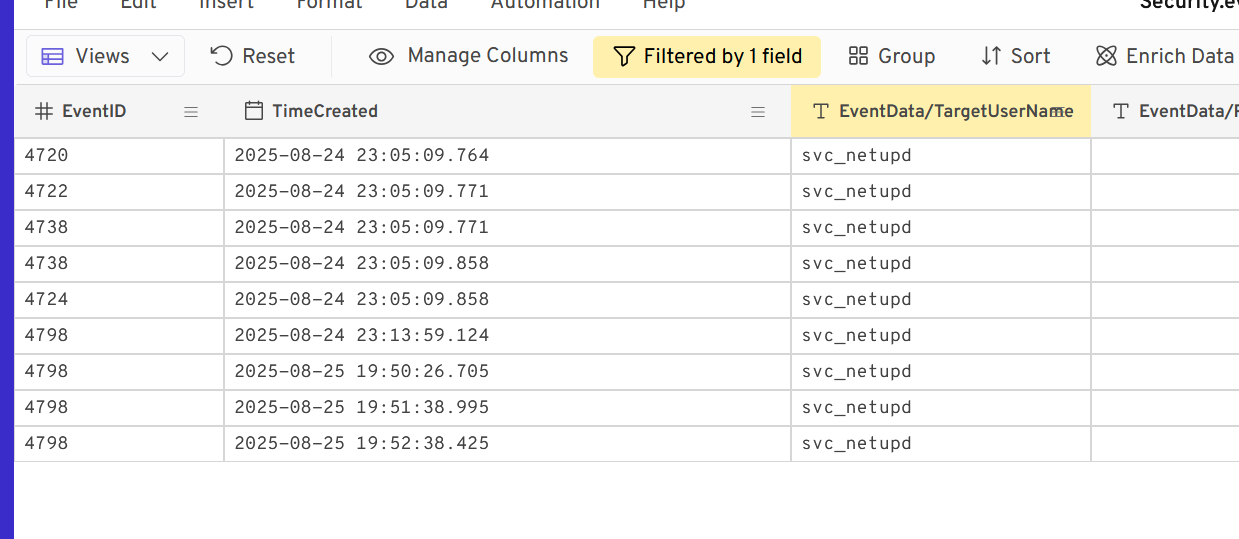Open the EventID column menu icon
Image resolution: width=1239 pixels, height=539 pixels.
coord(191,112)
